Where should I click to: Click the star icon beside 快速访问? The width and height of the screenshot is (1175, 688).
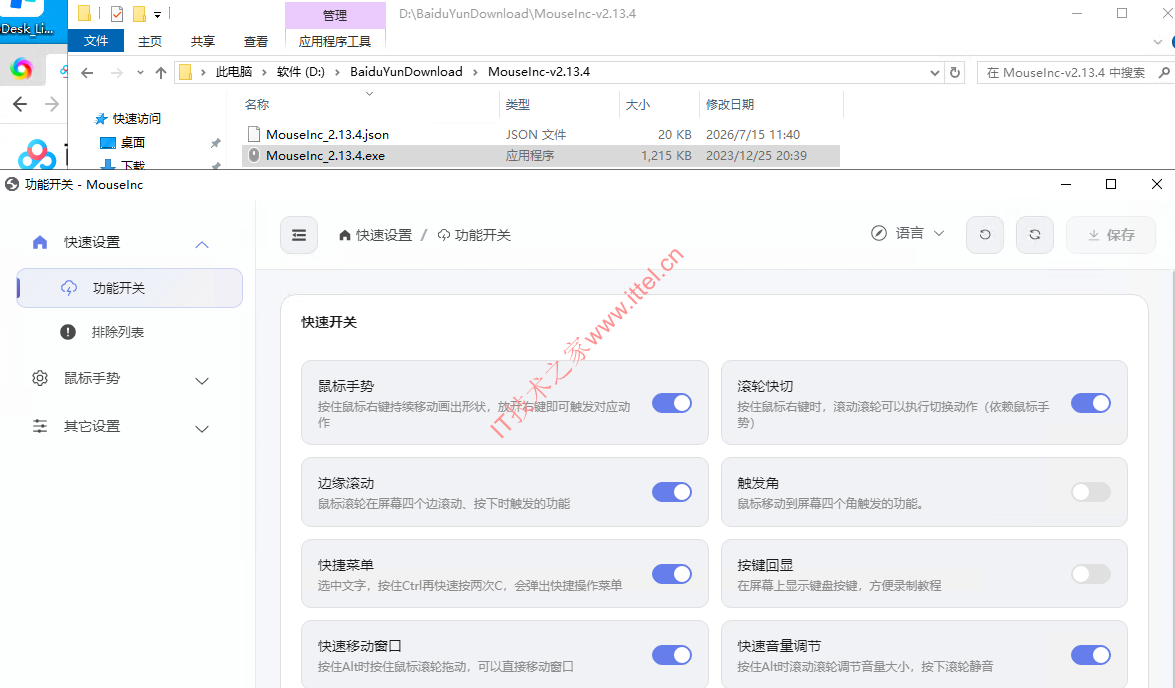[101, 118]
